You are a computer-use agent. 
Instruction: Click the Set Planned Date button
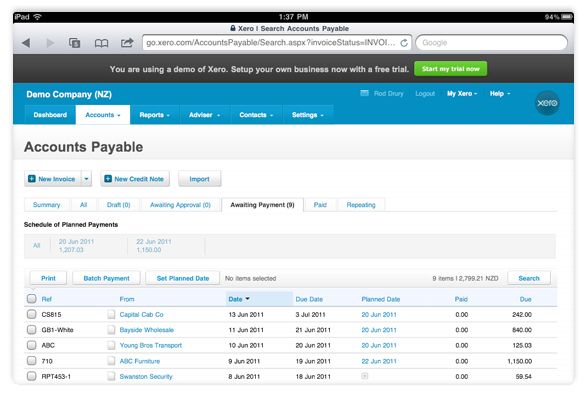pos(183,278)
